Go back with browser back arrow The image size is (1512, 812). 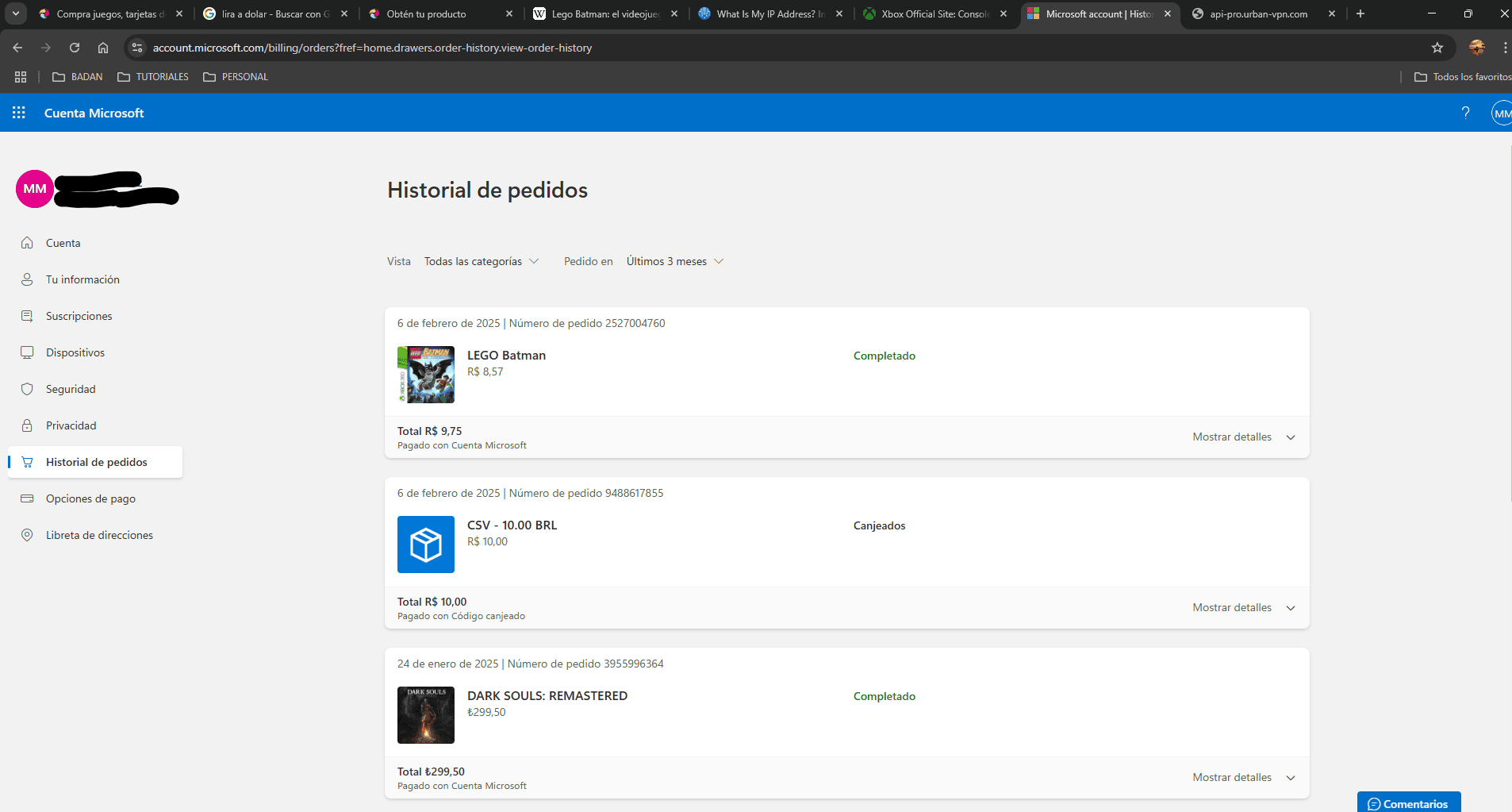point(17,48)
